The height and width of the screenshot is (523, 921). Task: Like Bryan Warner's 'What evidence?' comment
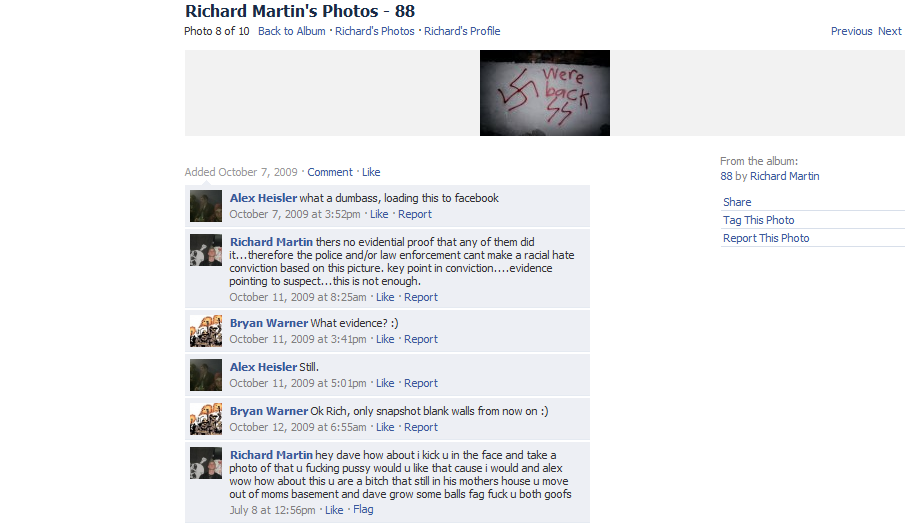[385, 339]
